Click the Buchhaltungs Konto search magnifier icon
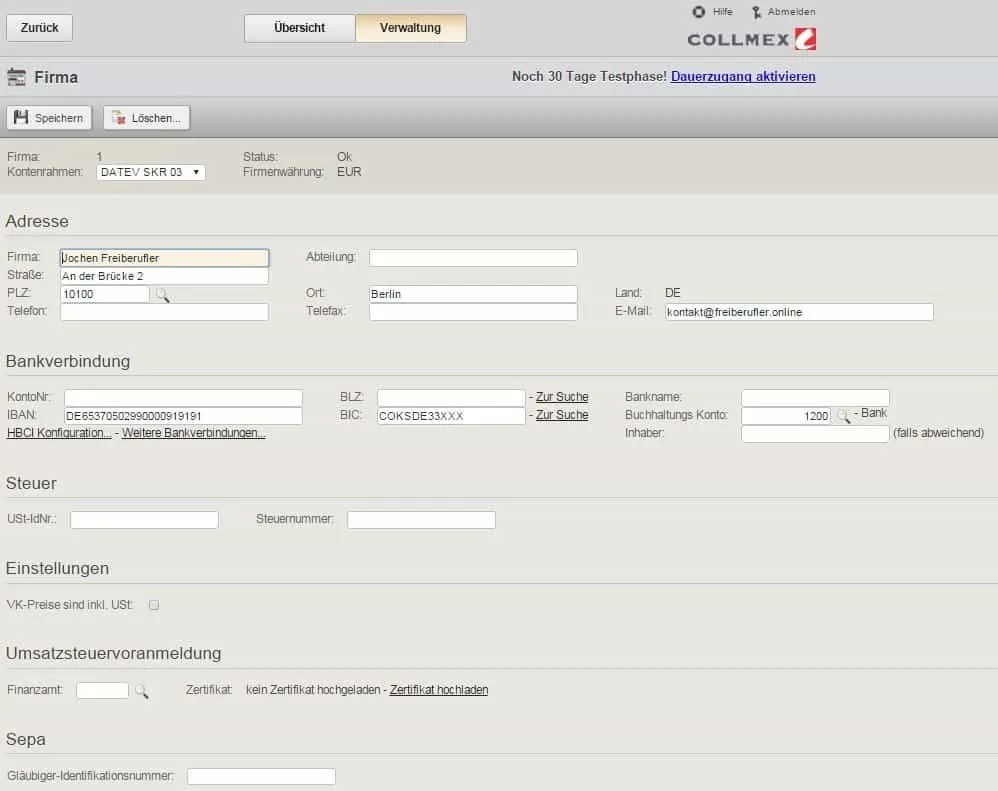The height and width of the screenshot is (791, 998). (843, 416)
